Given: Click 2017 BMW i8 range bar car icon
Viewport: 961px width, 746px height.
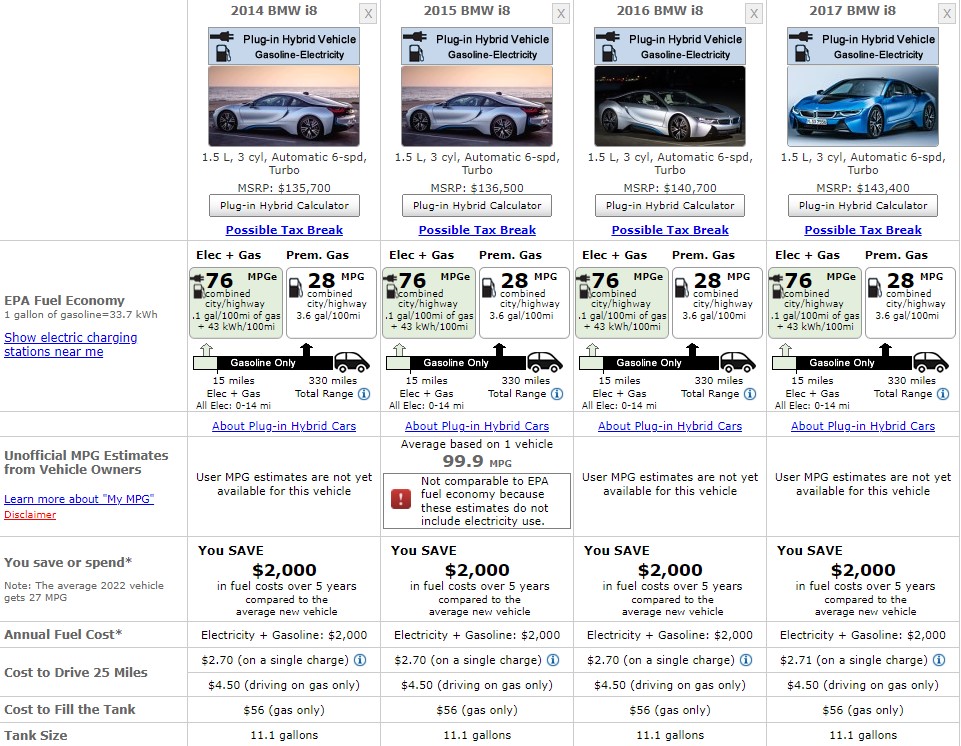Looking at the screenshot, I should [931, 362].
